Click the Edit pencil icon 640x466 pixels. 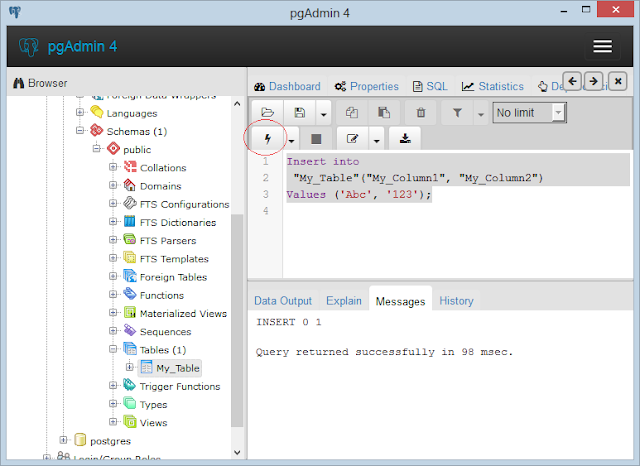coord(352,139)
